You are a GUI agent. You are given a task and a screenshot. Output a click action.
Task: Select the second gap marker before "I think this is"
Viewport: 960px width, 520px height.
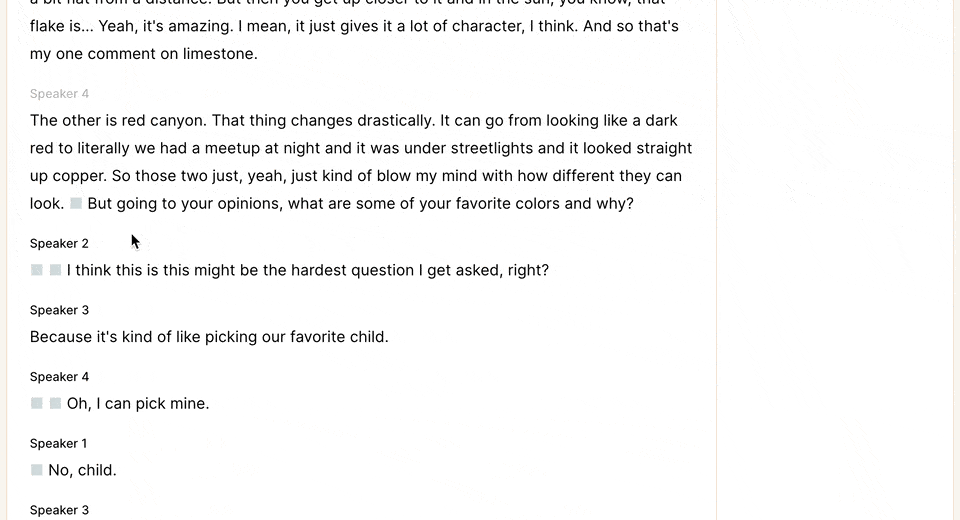55,270
